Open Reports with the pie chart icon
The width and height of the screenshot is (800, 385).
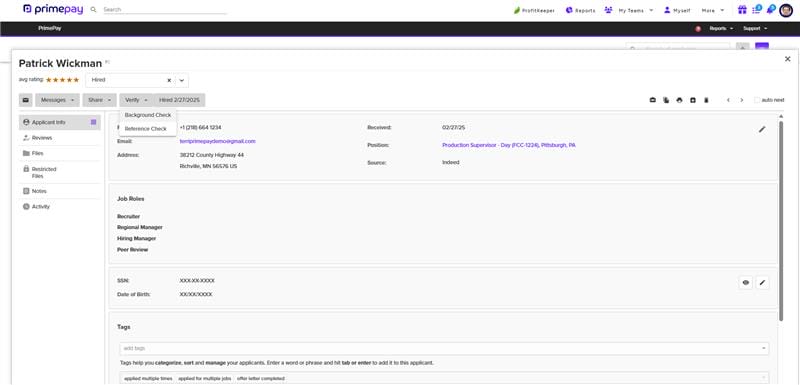pos(580,10)
